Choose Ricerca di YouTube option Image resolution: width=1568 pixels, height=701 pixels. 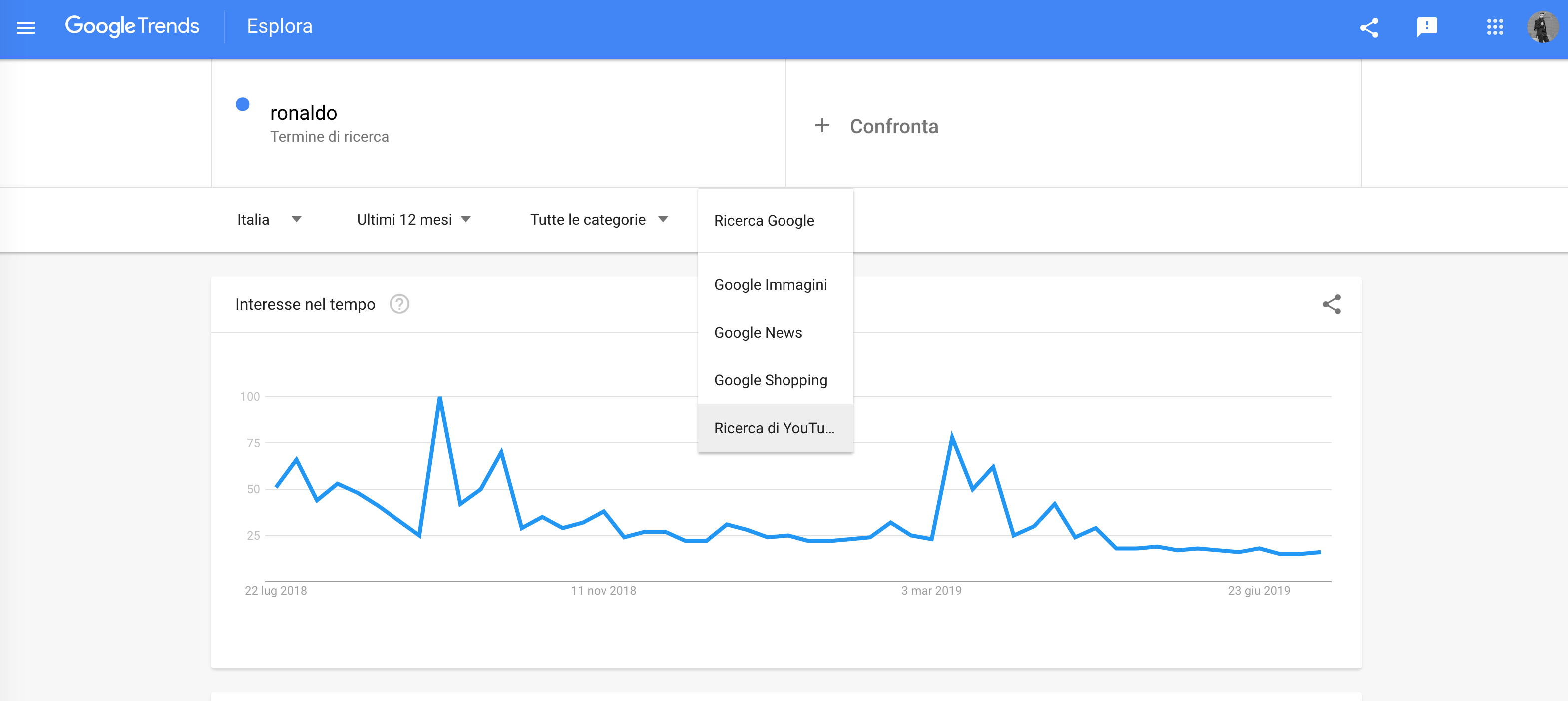click(x=774, y=428)
